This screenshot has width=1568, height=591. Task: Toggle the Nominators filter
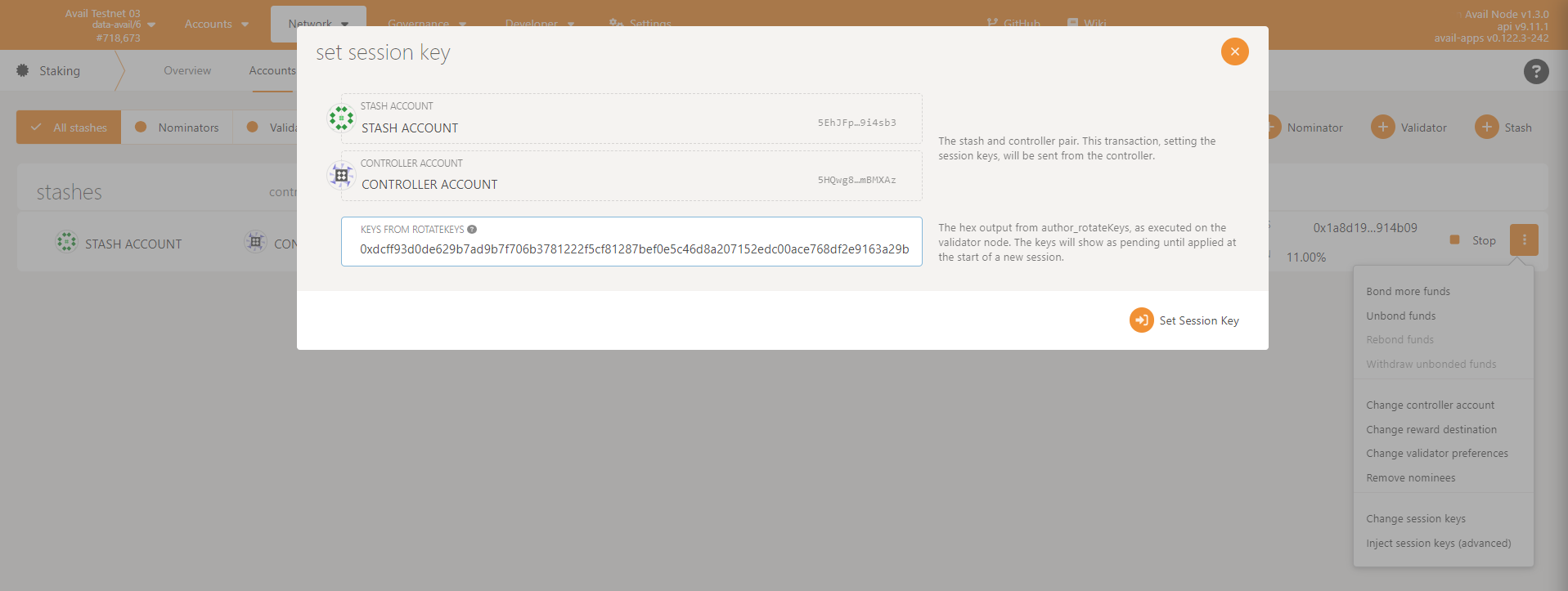coord(177,128)
